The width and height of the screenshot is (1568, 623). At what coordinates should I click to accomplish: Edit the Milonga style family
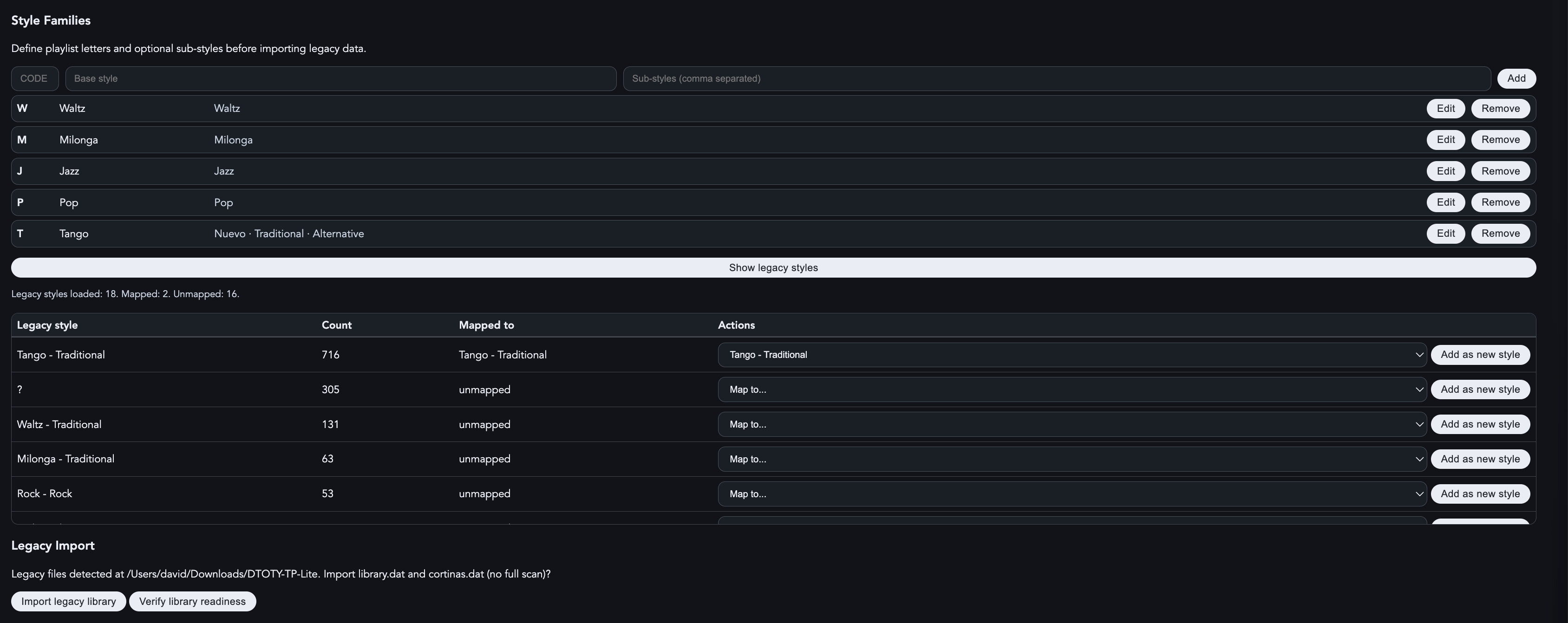1446,139
